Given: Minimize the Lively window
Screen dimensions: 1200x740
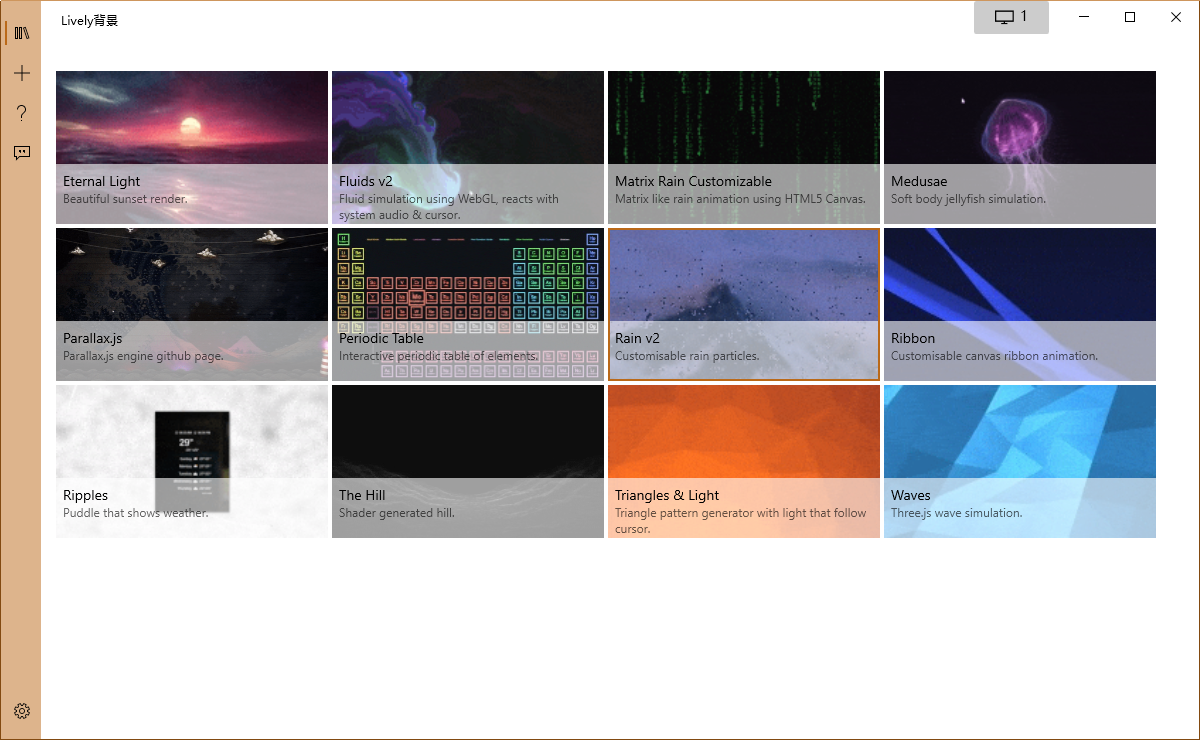Looking at the screenshot, I should pyautogui.click(x=1084, y=17).
